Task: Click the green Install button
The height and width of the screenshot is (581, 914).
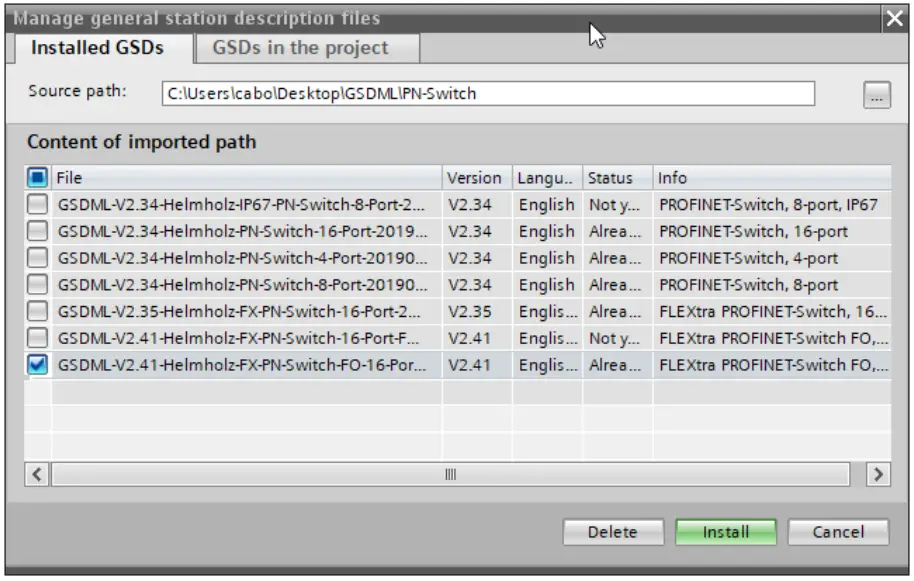Action: (x=726, y=532)
